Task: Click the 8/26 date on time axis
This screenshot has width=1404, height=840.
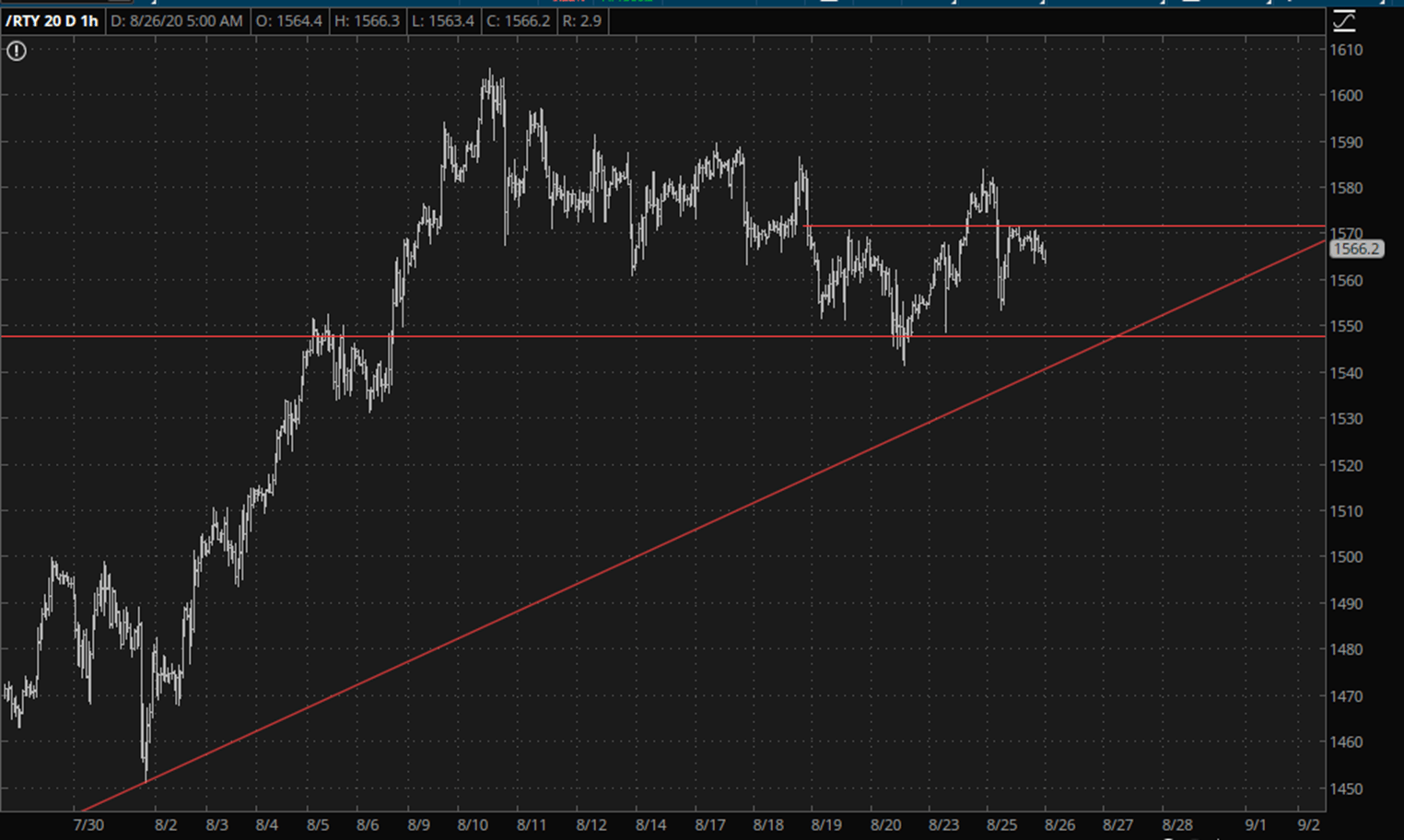Action: point(1059,824)
